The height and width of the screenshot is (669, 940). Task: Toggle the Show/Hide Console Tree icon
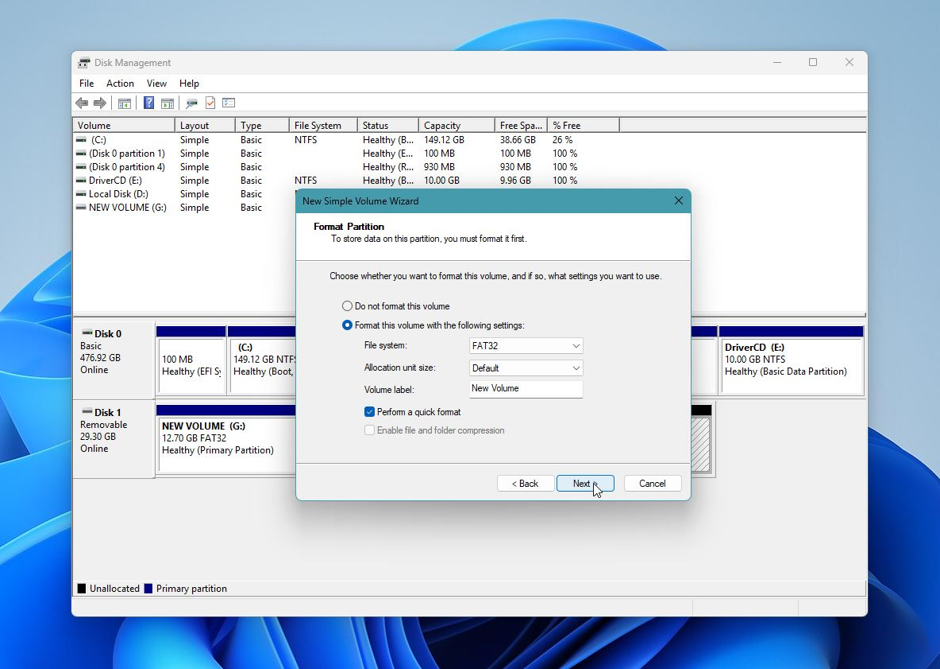(x=124, y=103)
